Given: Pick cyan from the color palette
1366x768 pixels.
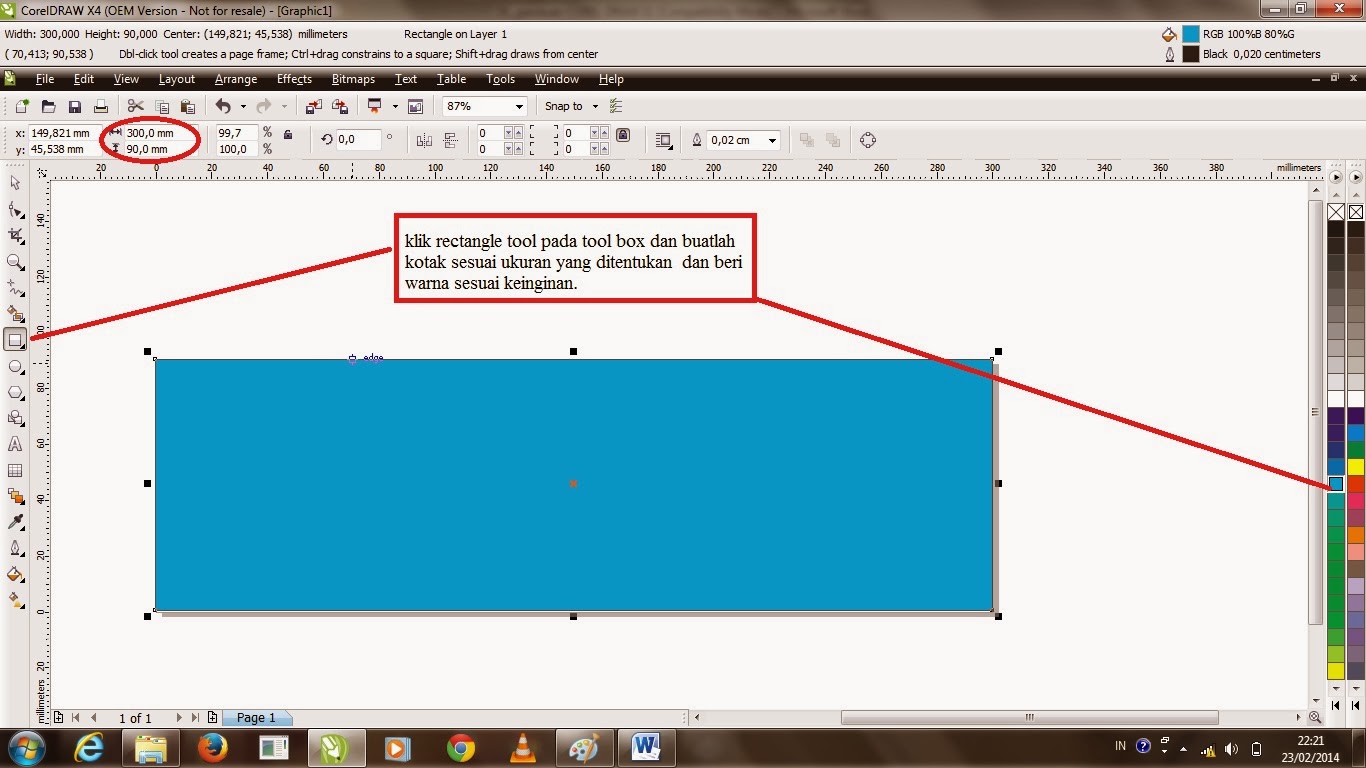Looking at the screenshot, I should [1337, 483].
